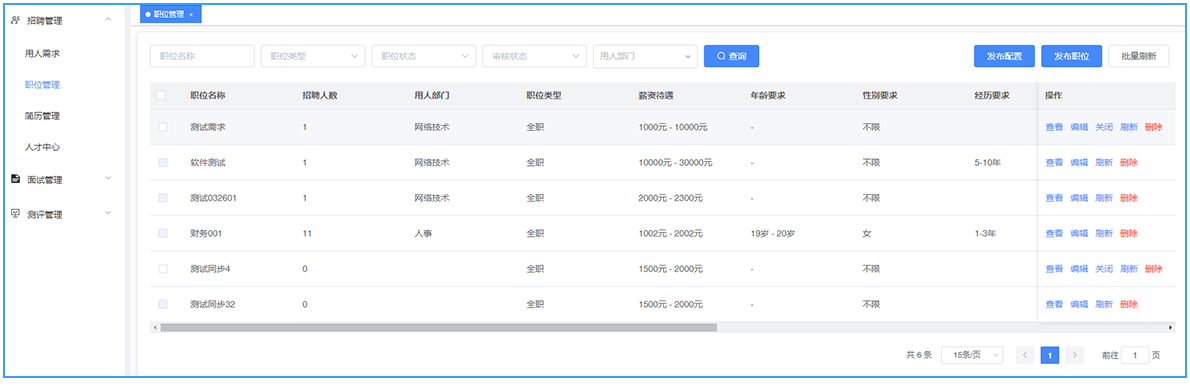Click the 查询 search button
The image size is (1190, 389).
coord(732,56)
